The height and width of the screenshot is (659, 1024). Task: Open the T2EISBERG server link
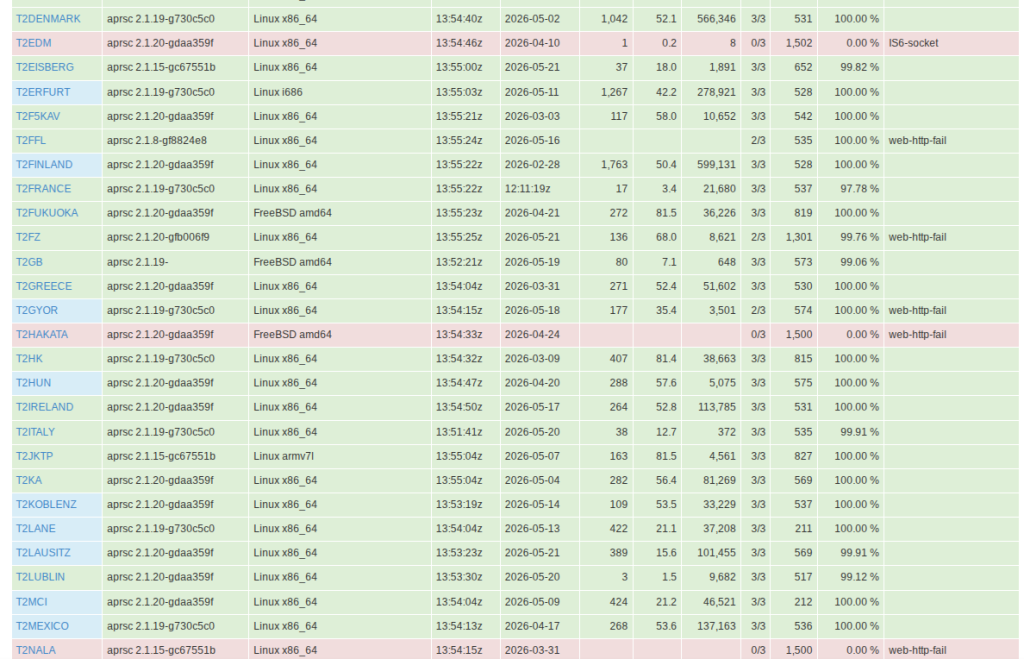click(x=45, y=67)
